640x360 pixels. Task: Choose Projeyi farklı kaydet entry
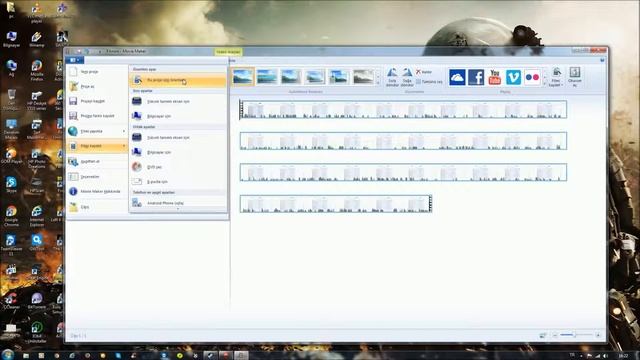click(x=97, y=116)
